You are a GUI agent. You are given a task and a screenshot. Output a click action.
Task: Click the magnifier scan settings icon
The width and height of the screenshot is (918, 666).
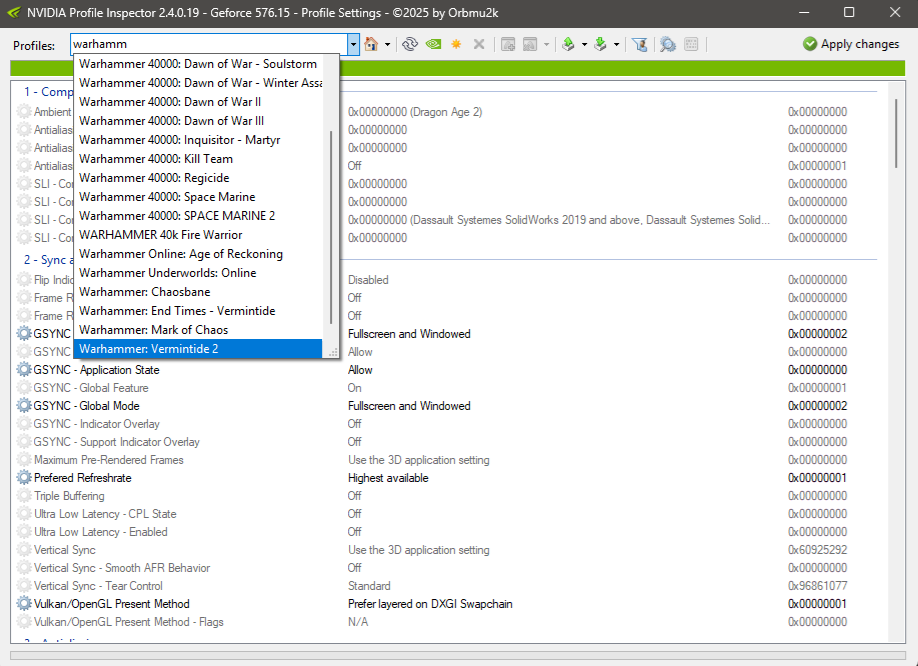pyautogui.click(x=667, y=44)
